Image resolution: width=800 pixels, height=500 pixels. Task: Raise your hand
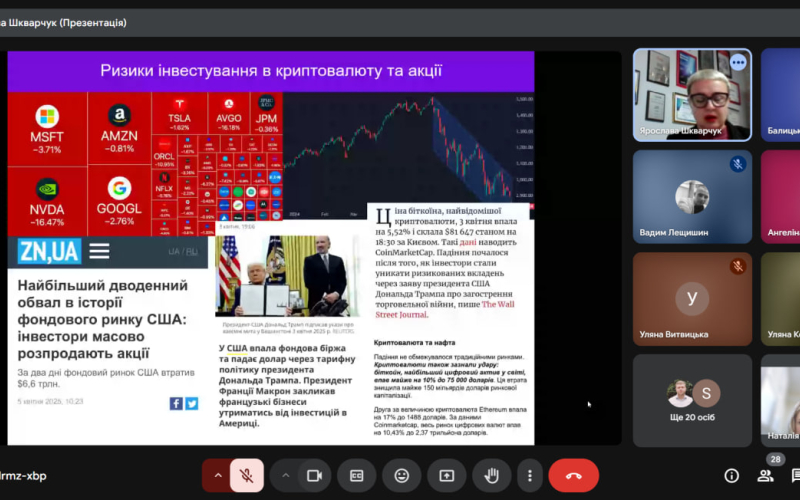pos(491,476)
